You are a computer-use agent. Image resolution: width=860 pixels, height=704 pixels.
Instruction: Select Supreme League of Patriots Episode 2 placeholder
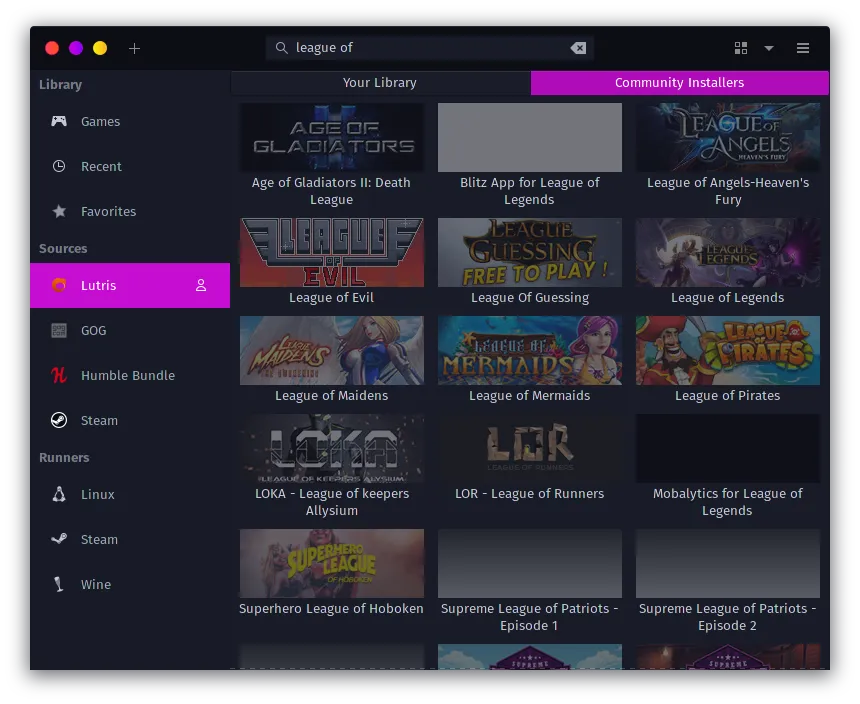[x=728, y=564]
